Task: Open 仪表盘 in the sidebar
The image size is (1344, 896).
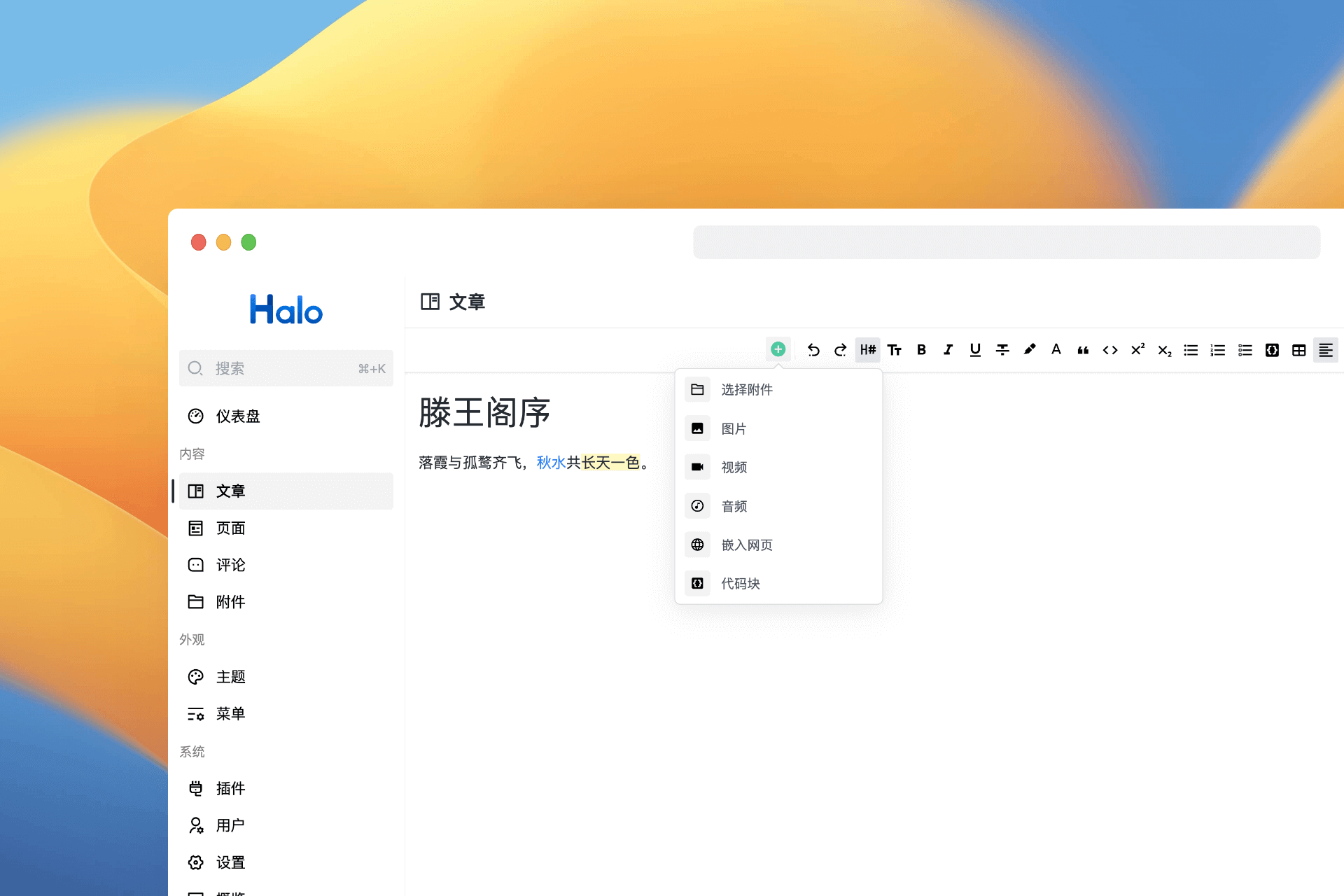Action: tap(237, 416)
